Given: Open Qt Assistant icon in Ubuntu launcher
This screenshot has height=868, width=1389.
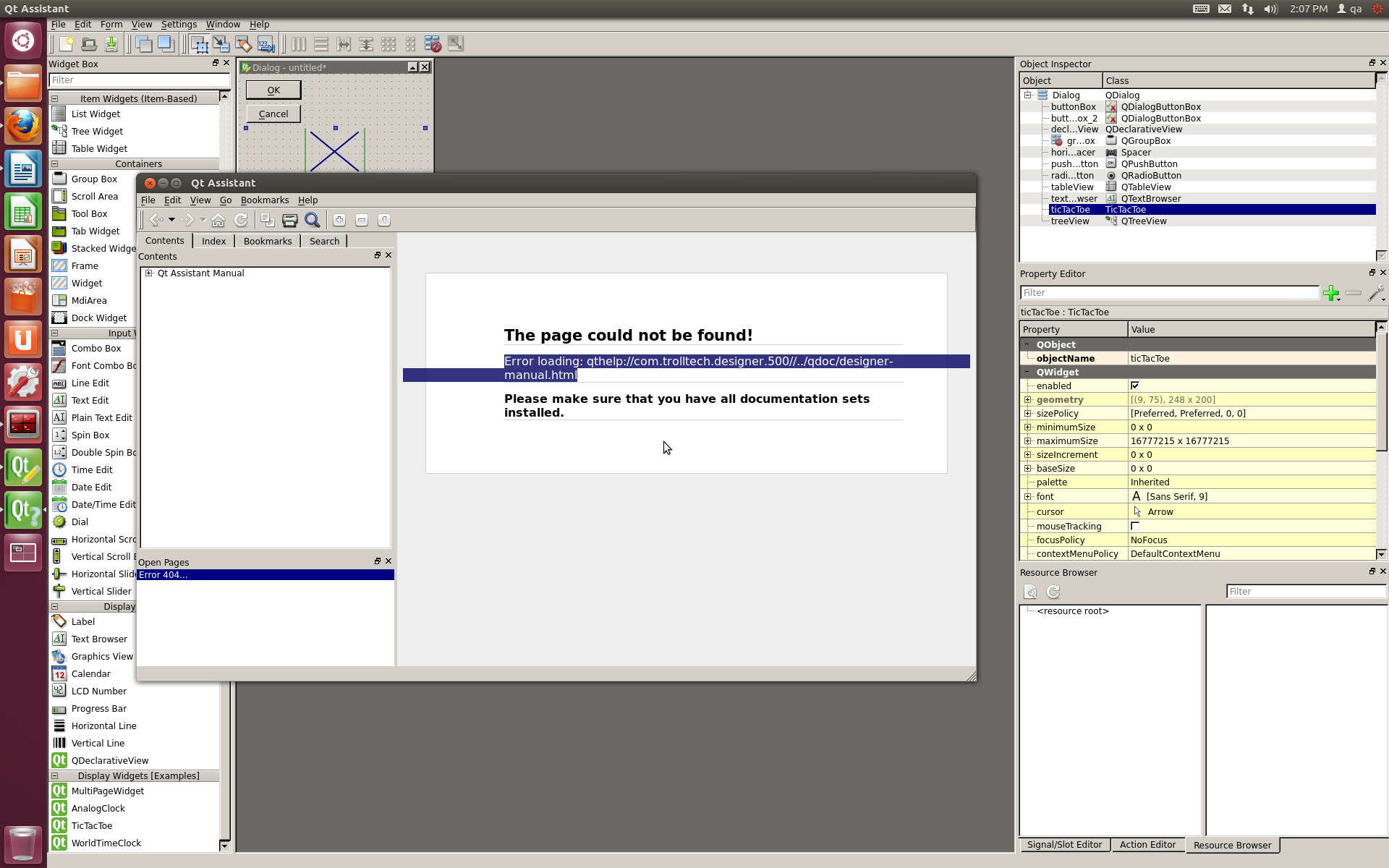Looking at the screenshot, I should [23, 511].
